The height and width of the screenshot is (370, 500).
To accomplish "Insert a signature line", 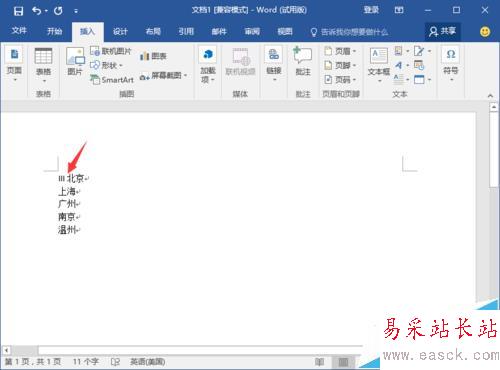I will click(x=422, y=51).
